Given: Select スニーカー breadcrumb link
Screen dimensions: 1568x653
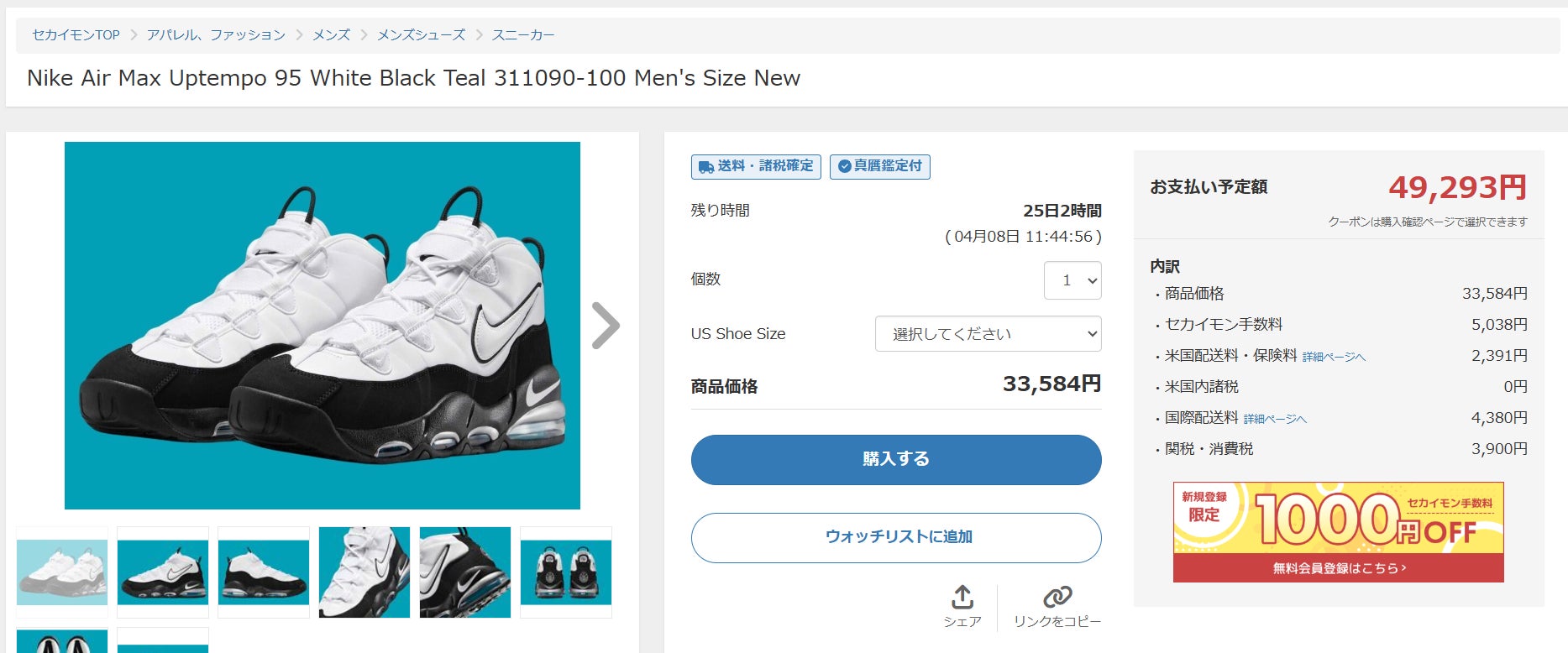Looking at the screenshot, I should pos(523,35).
